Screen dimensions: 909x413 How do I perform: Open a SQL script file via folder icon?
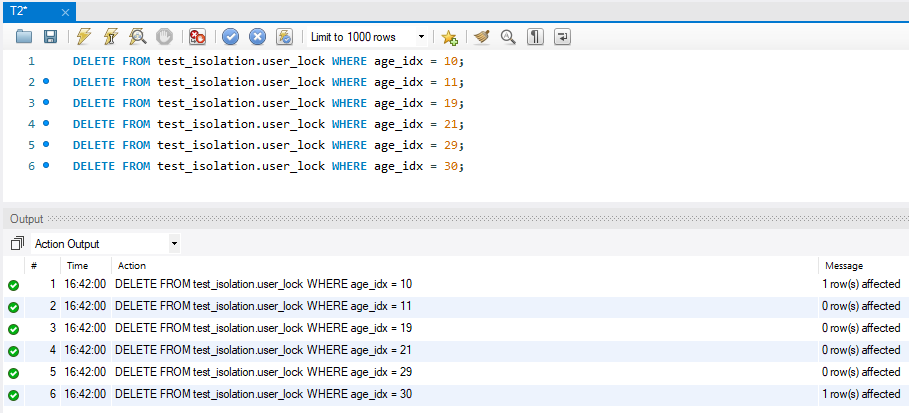[x=24, y=37]
